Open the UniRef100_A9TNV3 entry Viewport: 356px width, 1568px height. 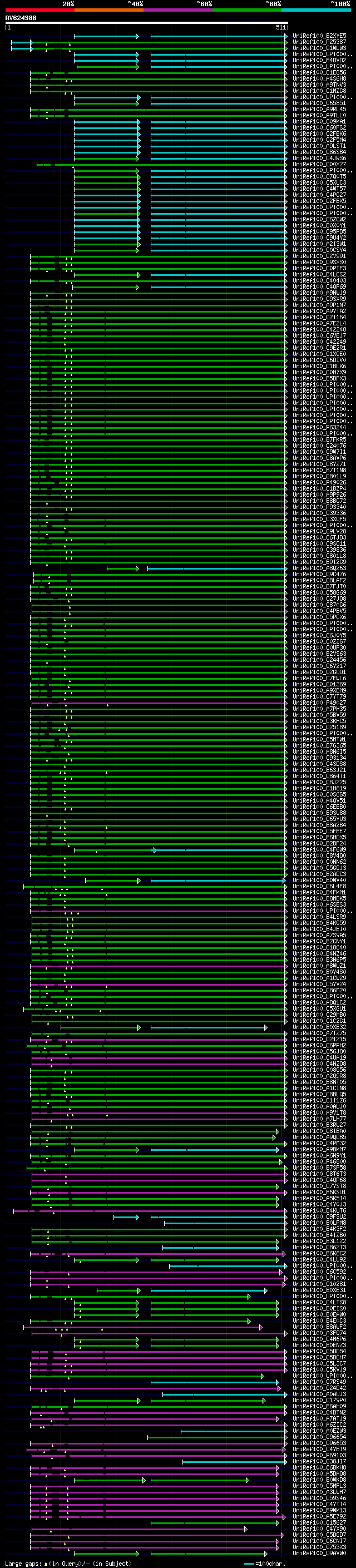[319, 85]
